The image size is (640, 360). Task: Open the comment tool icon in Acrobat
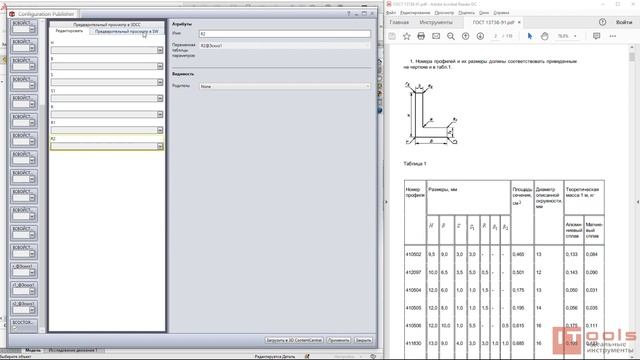click(x=596, y=36)
